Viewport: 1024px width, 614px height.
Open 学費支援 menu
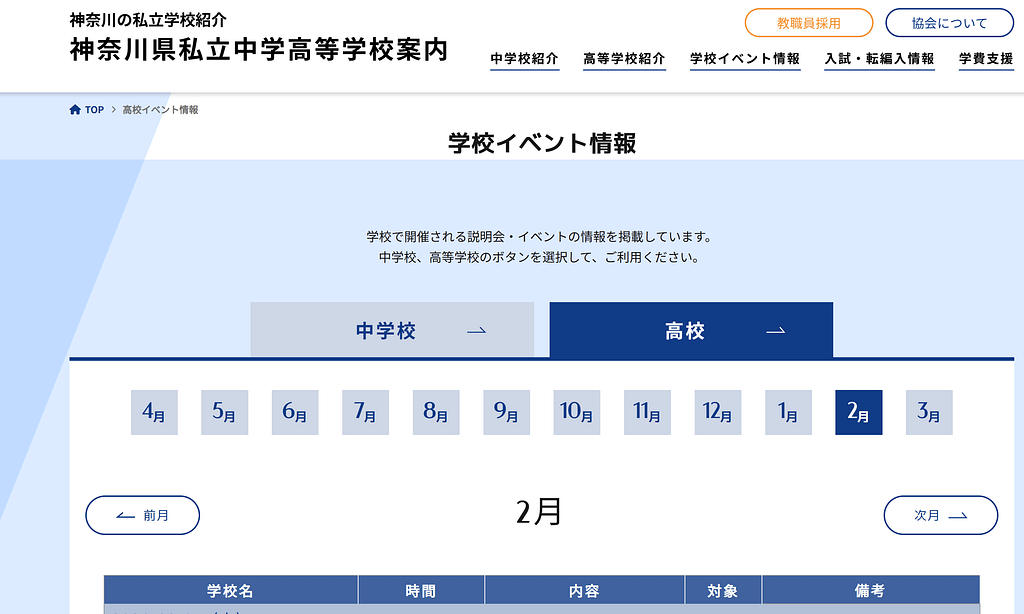(985, 59)
